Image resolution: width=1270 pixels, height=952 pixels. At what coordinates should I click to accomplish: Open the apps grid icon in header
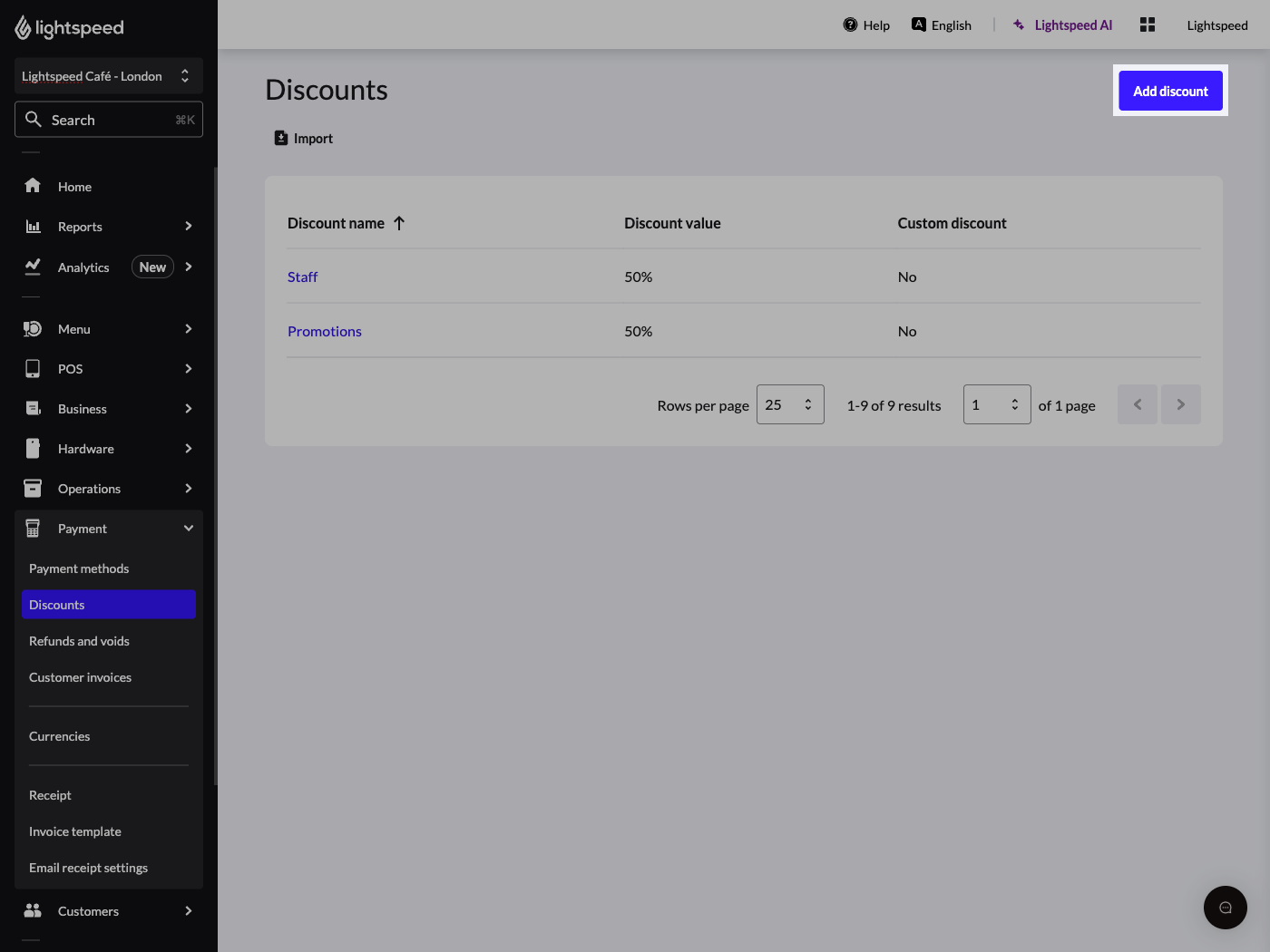[x=1147, y=24]
